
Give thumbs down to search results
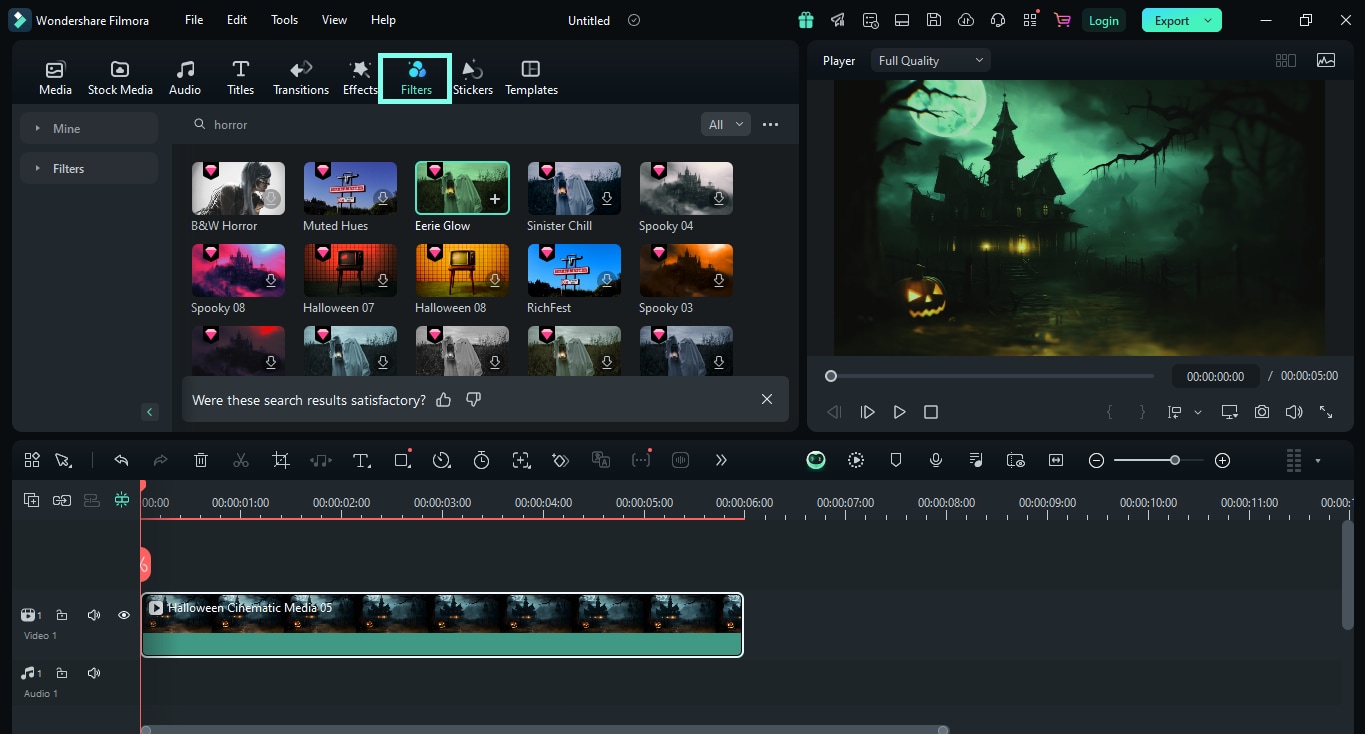(x=474, y=399)
